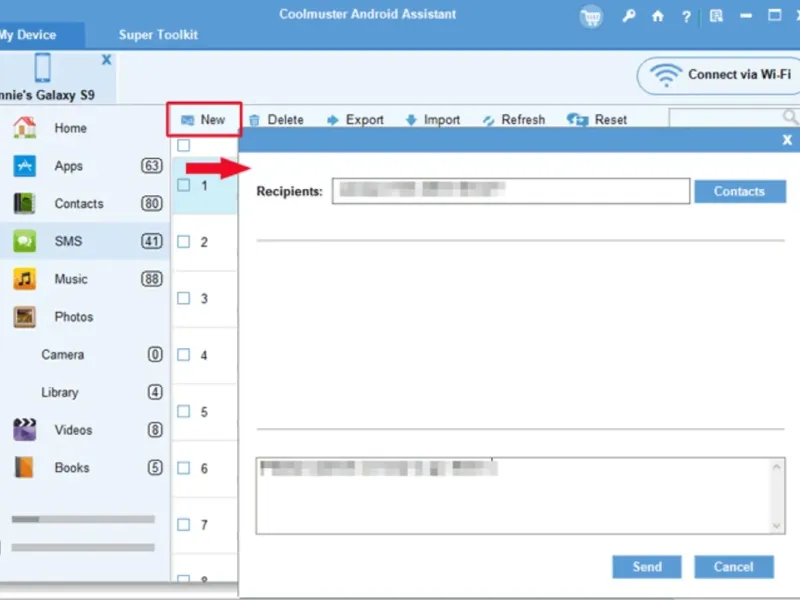Viewport: 800px width, 600px height.
Task: Click message box scroll up arrow
Action: point(777,467)
